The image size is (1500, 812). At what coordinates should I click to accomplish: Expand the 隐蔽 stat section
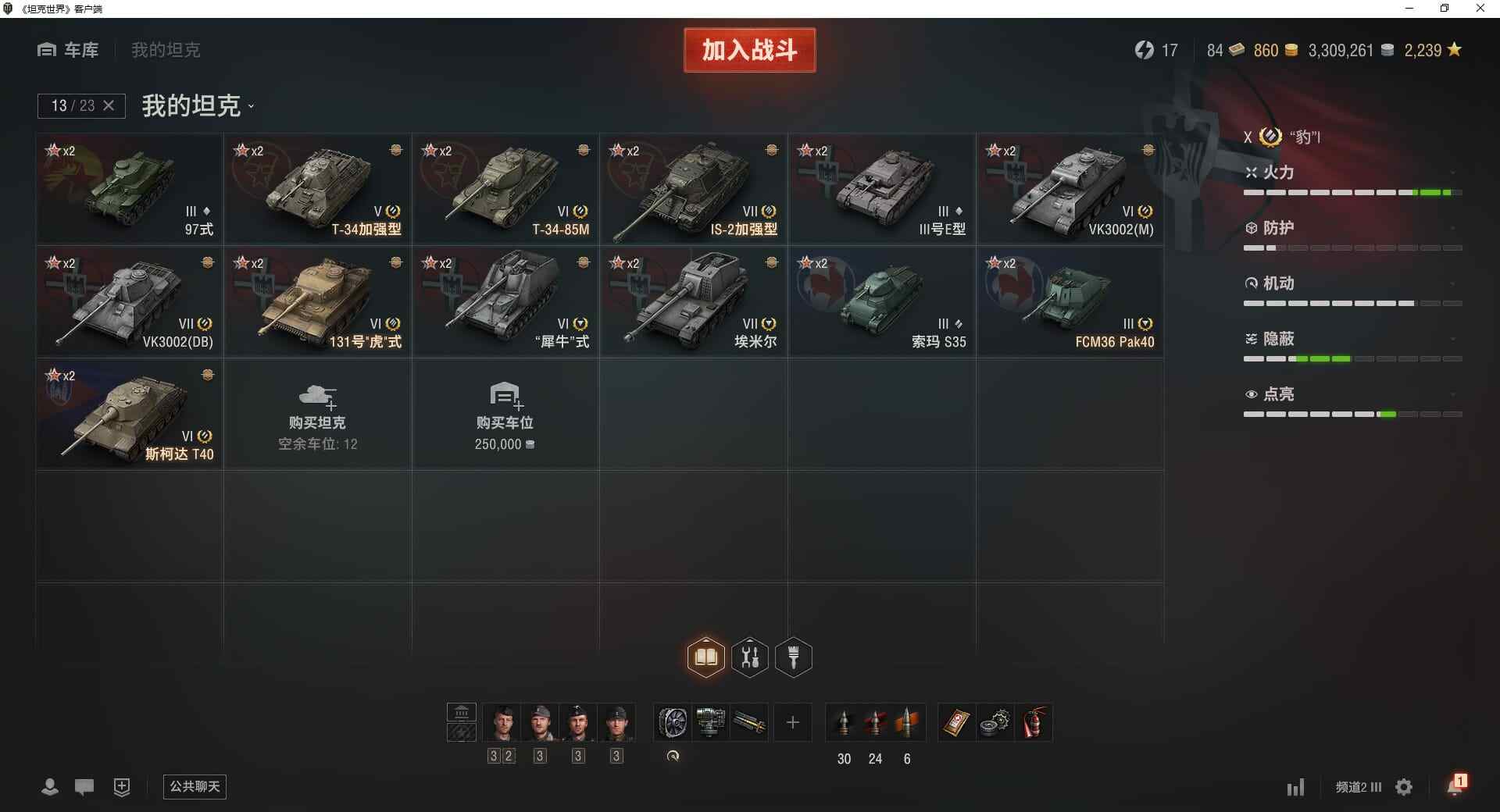click(1353, 339)
